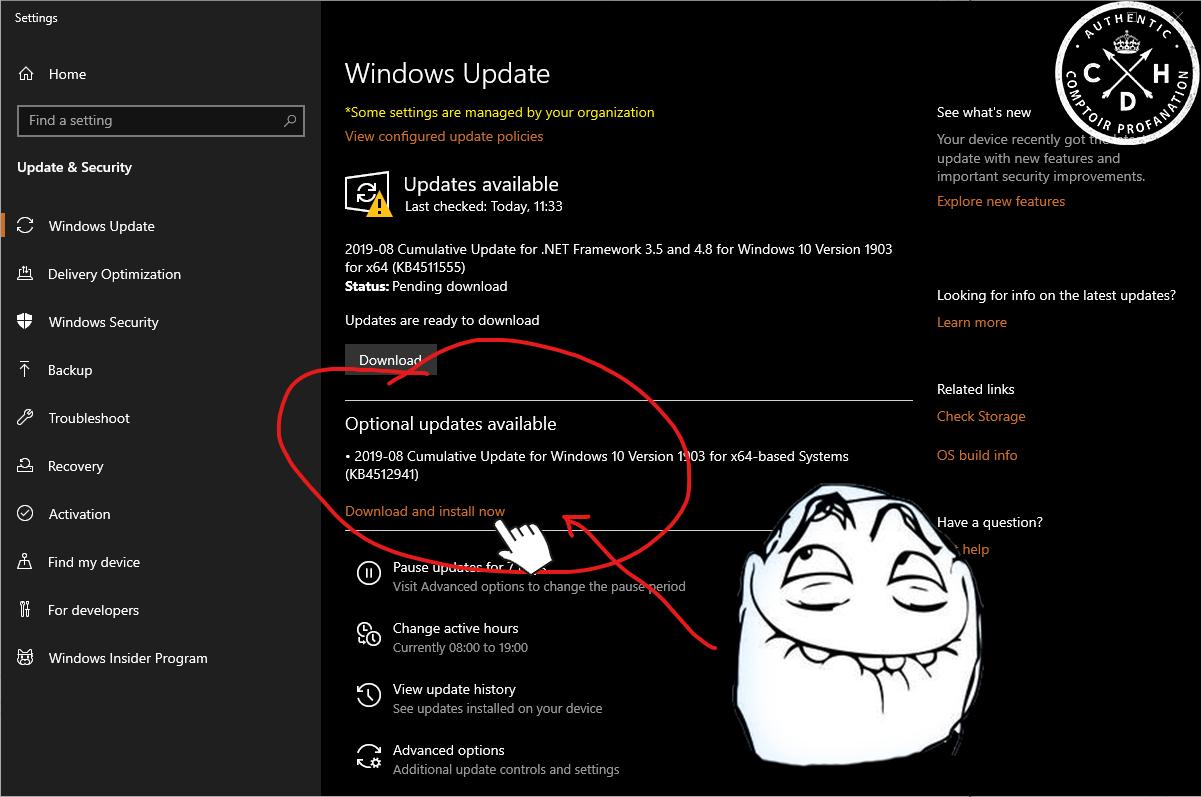The width and height of the screenshot is (1201, 797).
Task: Click the Home icon in sidebar
Action: pyautogui.click(x=26, y=74)
